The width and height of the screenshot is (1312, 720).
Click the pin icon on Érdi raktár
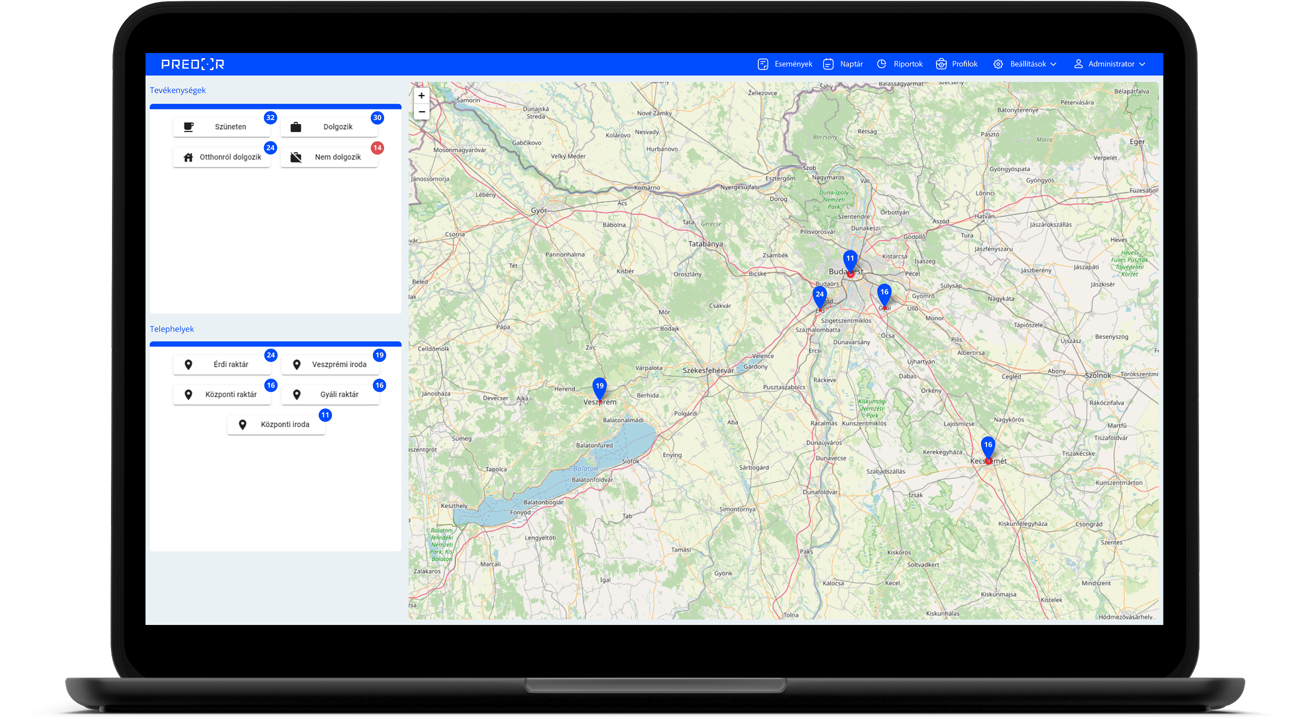point(188,365)
